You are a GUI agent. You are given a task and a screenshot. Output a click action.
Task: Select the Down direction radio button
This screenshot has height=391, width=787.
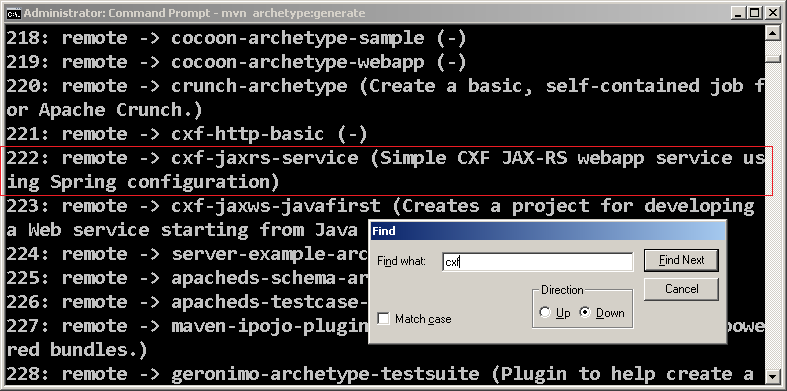(x=585, y=313)
